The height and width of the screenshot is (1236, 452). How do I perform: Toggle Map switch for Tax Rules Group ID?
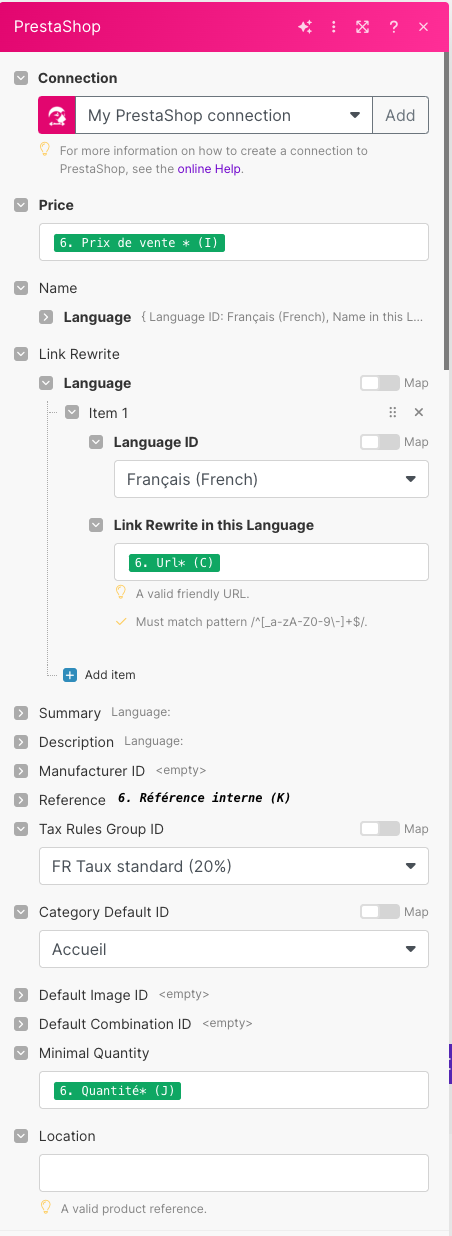pos(379,829)
